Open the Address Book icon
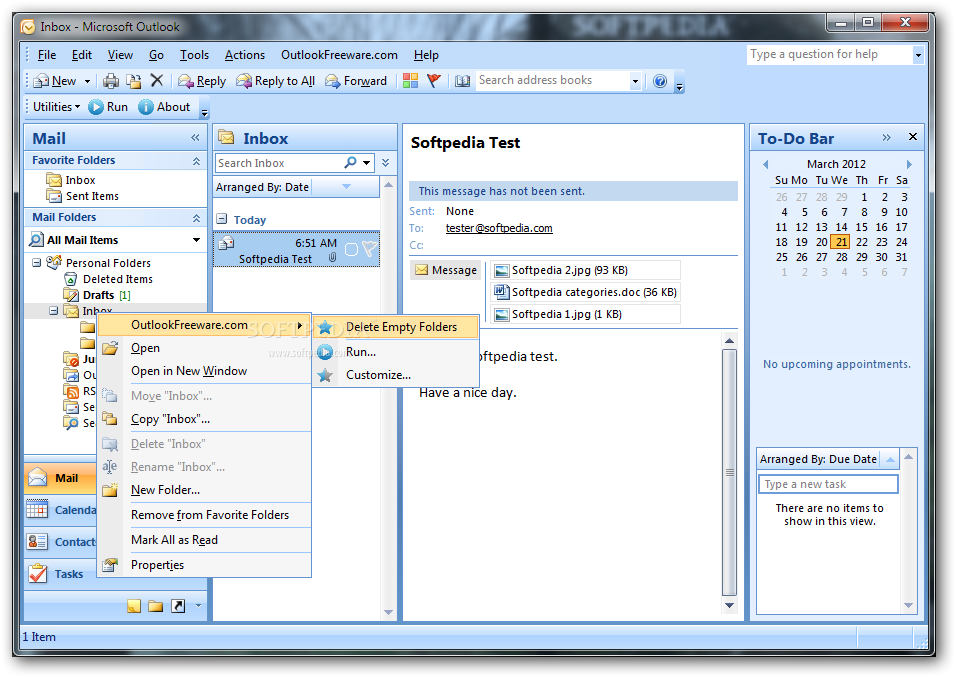 [463, 81]
